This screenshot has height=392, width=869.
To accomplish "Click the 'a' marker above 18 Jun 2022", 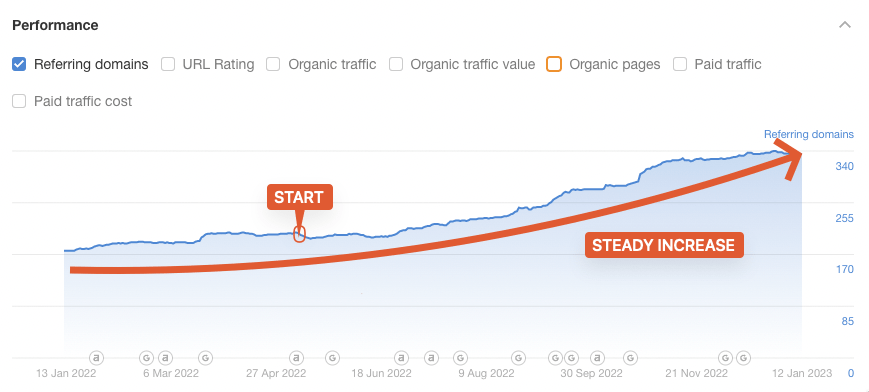I will (401, 358).
